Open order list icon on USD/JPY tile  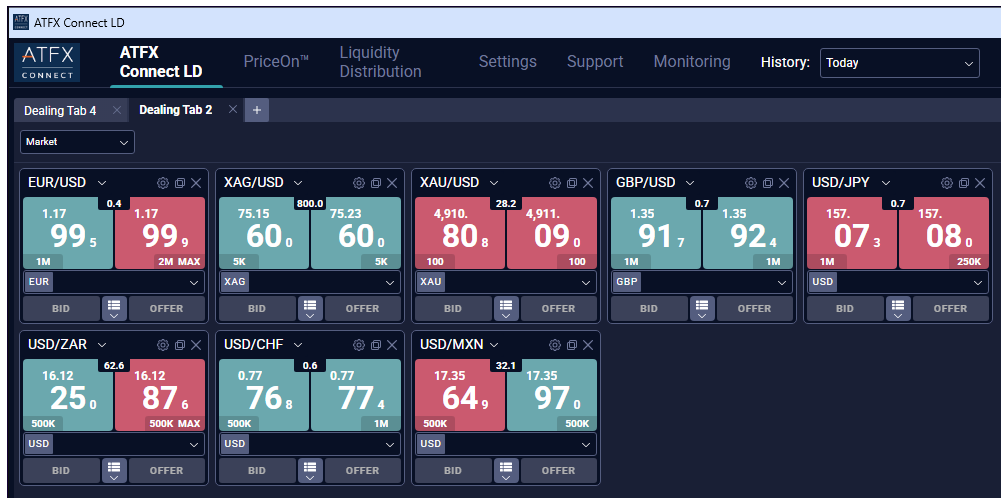point(897,306)
